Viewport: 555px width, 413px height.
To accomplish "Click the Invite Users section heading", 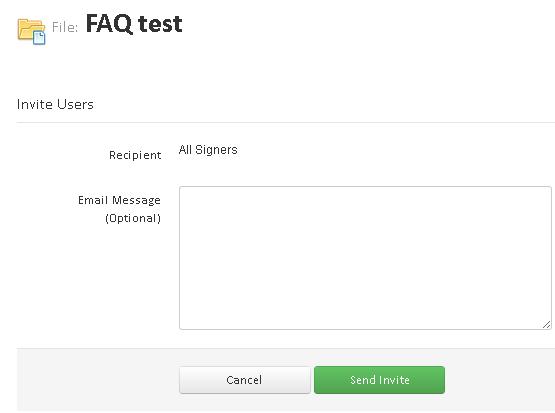I will click(55, 104).
